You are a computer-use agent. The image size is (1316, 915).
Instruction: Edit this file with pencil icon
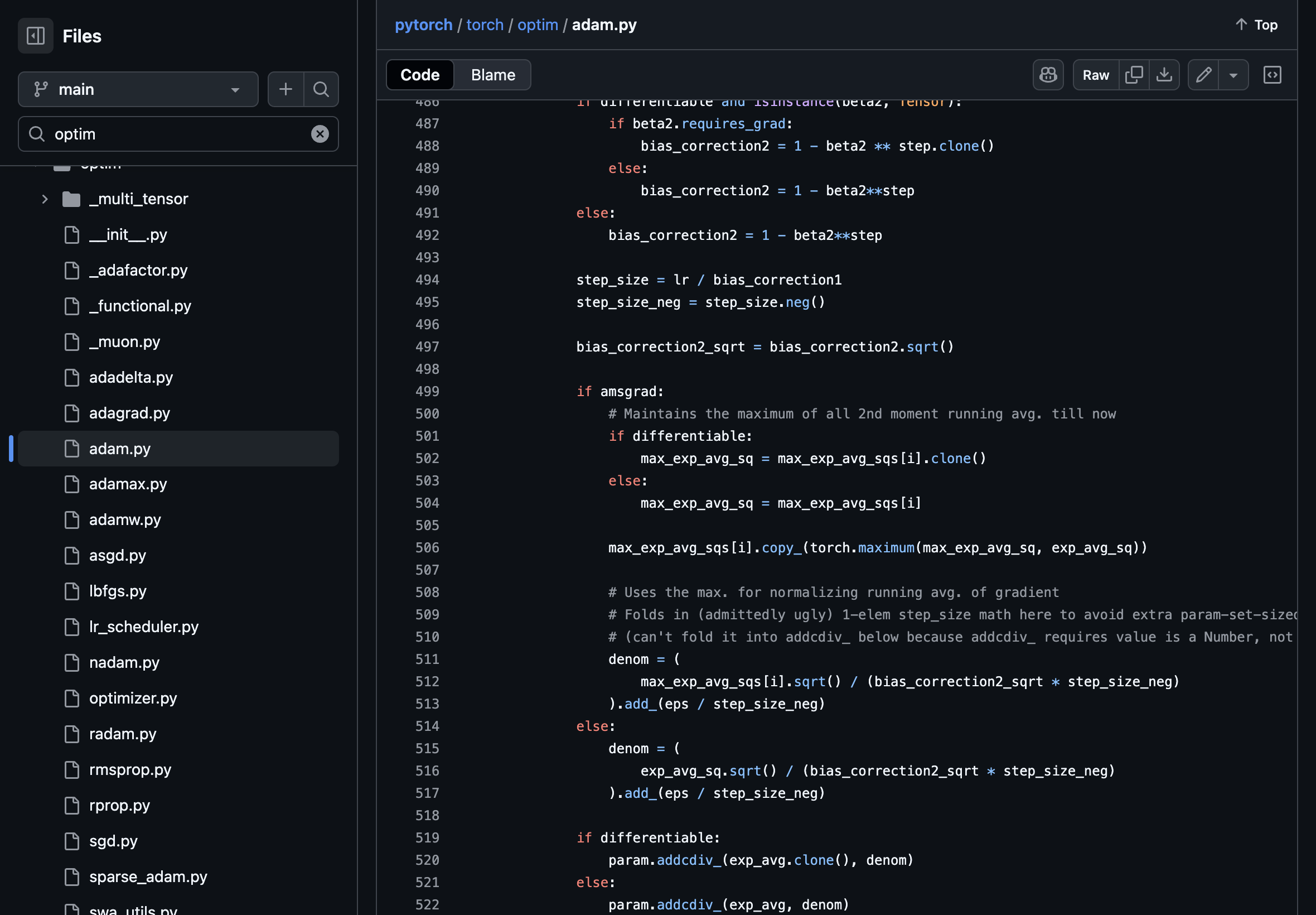coord(1203,75)
